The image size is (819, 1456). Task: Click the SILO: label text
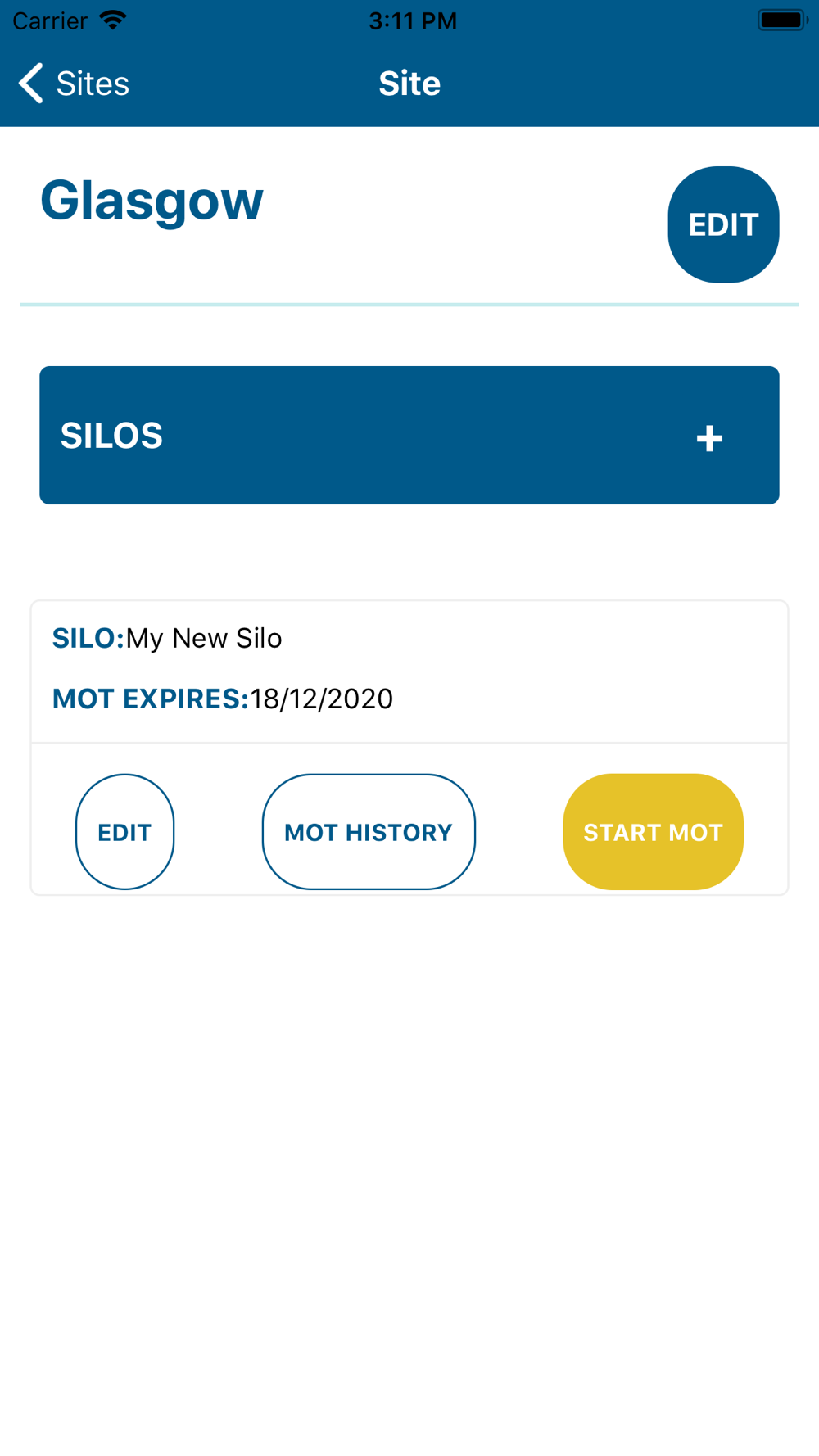click(x=88, y=638)
